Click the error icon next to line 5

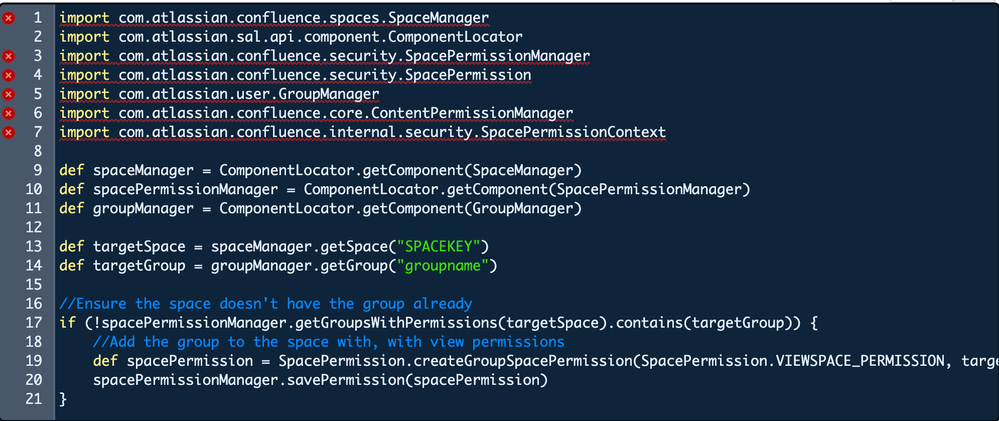(8, 94)
